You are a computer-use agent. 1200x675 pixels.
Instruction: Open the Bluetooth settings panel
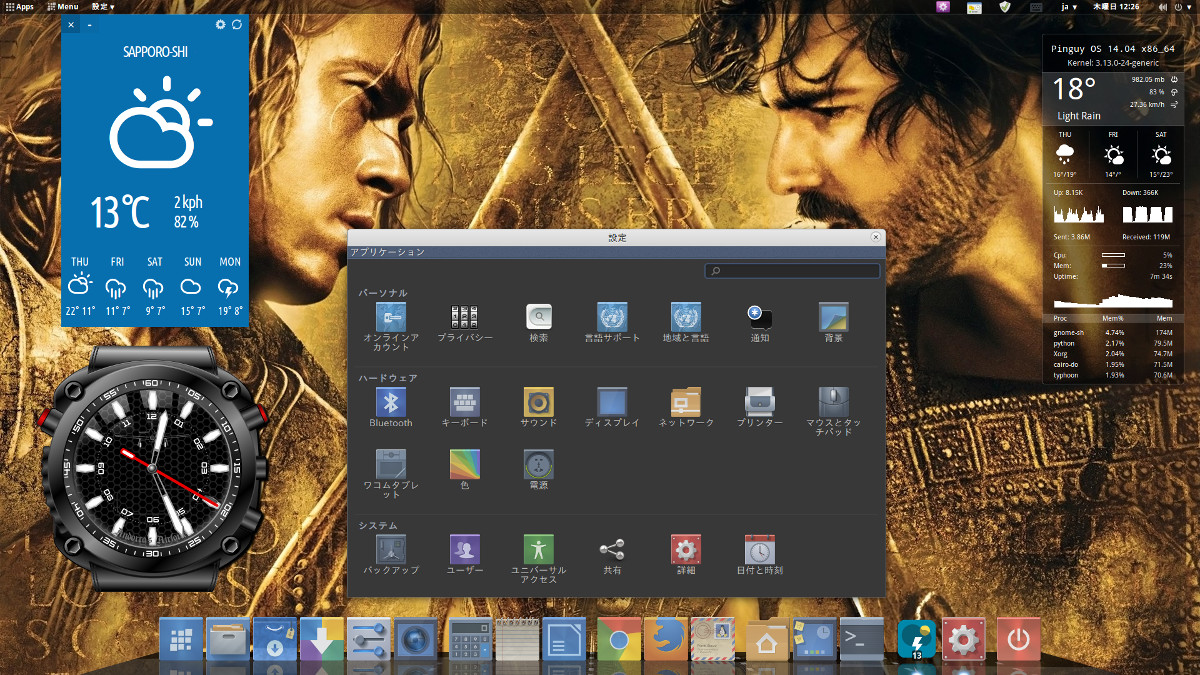click(391, 408)
